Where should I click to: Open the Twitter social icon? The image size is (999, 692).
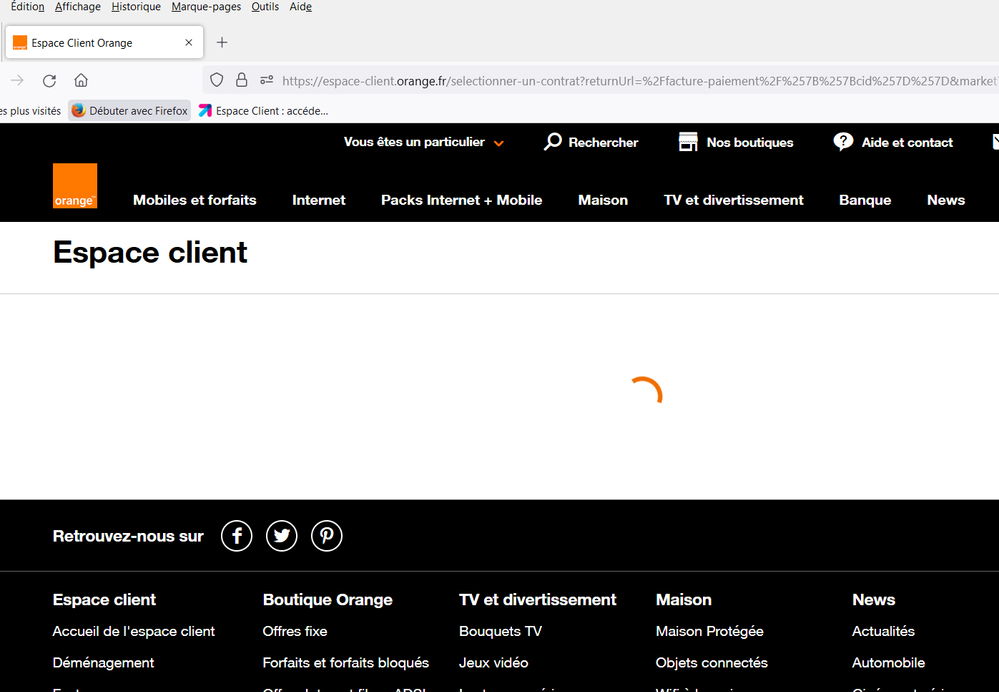[x=282, y=536]
